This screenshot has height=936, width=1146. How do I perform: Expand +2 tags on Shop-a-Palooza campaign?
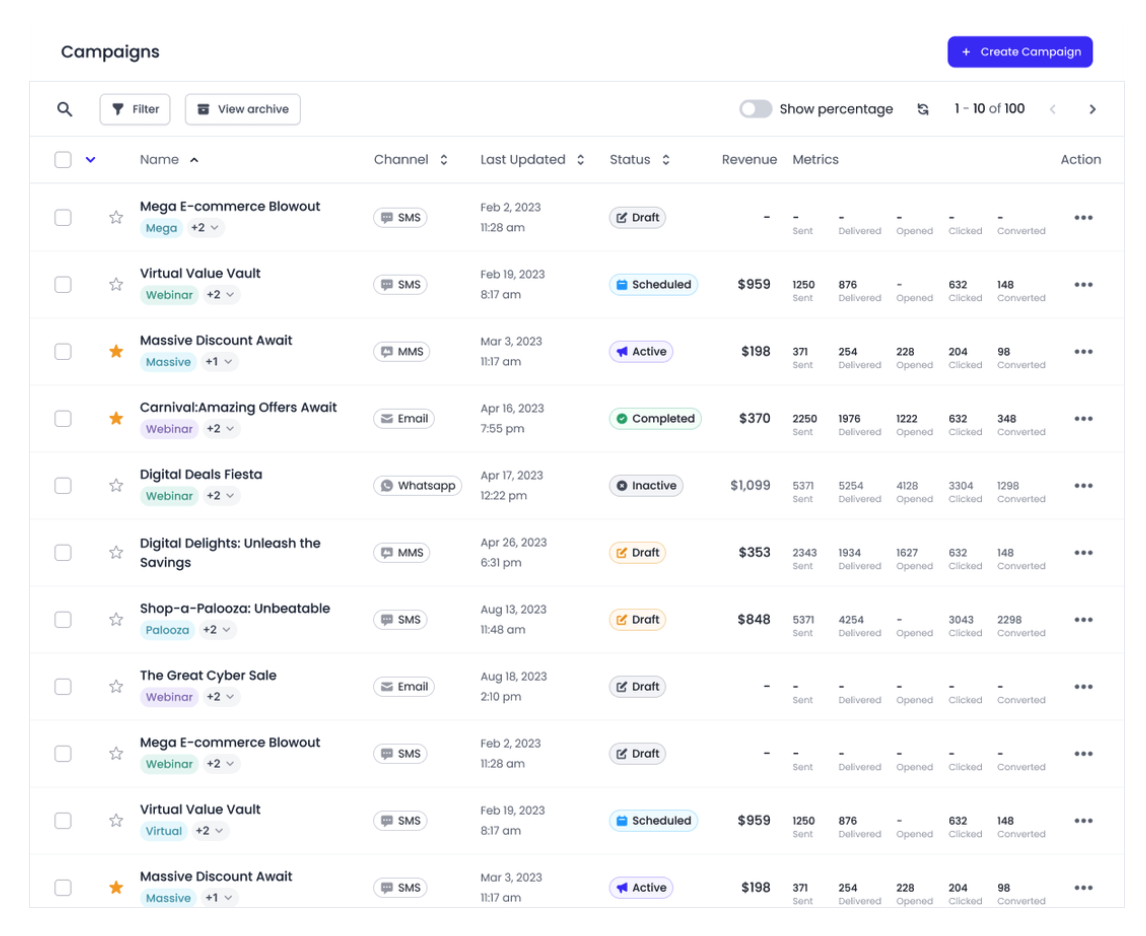217,630
